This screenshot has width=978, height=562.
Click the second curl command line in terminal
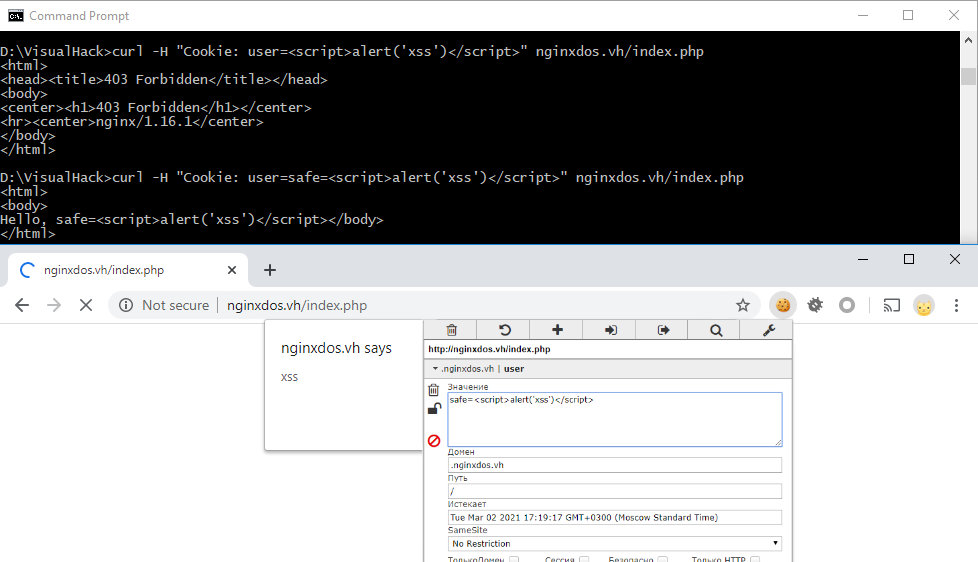(372, 177)
